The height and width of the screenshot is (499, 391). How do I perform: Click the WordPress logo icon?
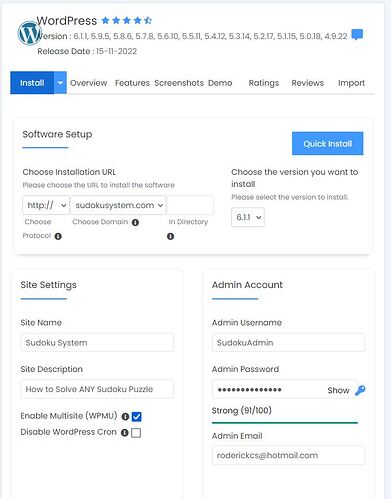click(x=29, y=33)
